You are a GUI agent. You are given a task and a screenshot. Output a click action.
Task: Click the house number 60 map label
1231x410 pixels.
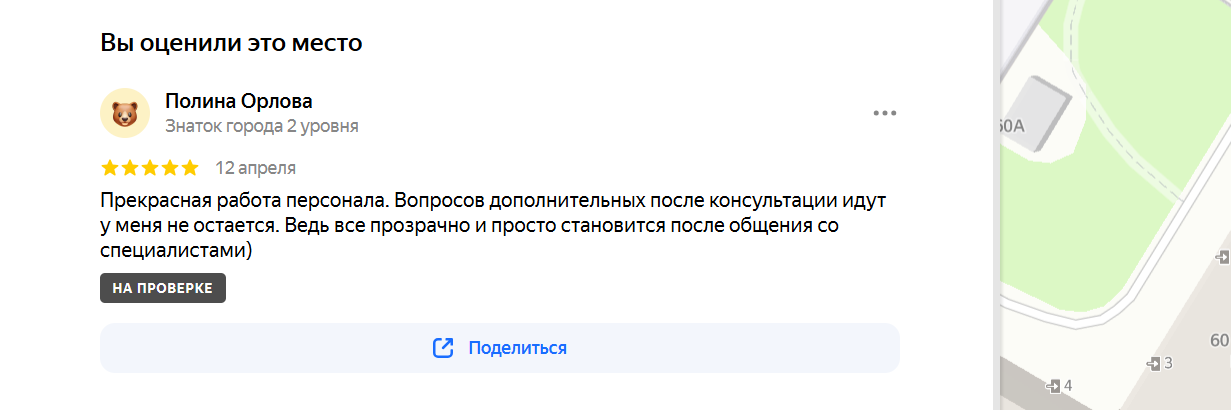pos(1220,341)
